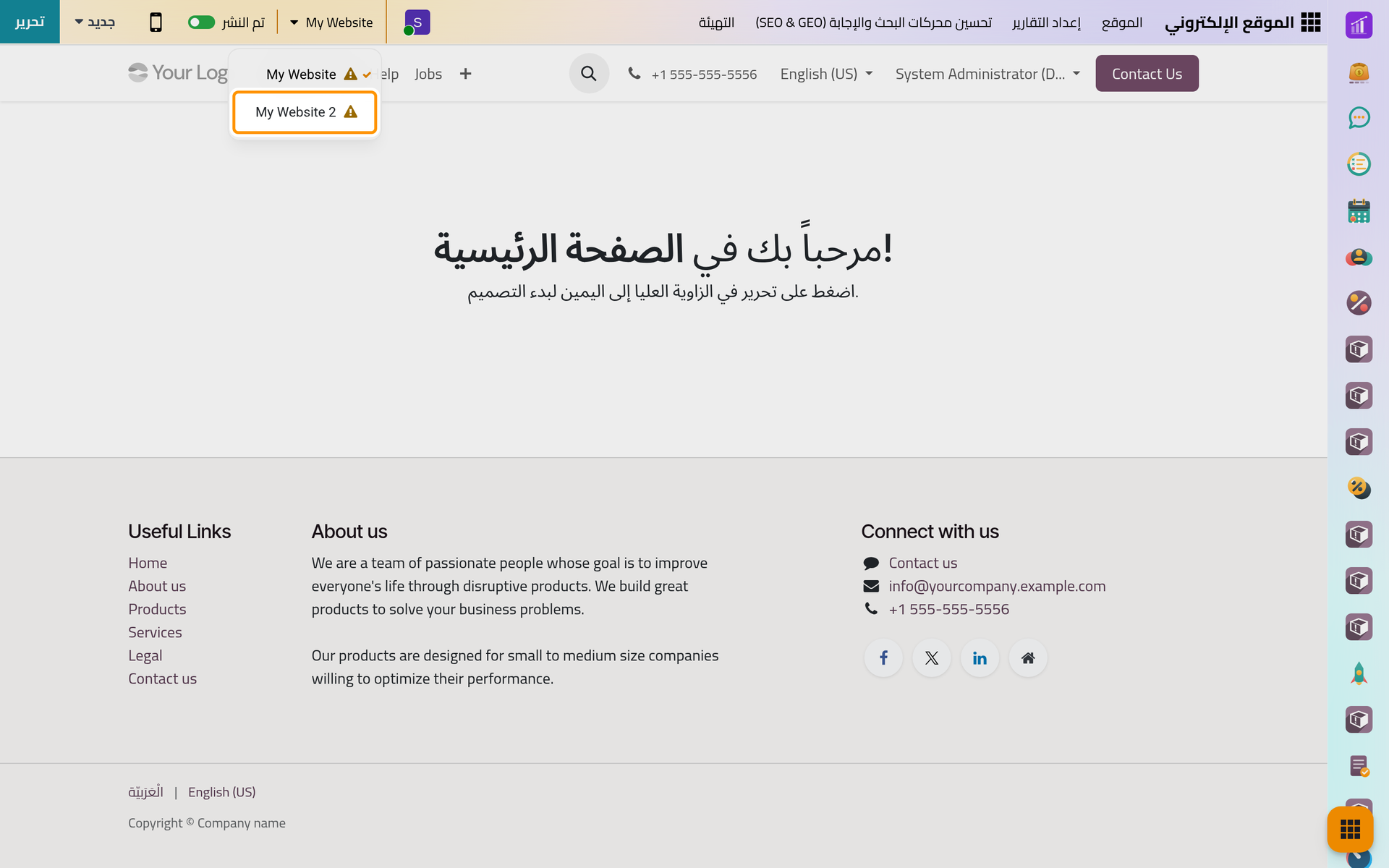This screenshot has width=1389, height=868.
Task: Open the جديد new content dropdown
Action: point(95,22)
